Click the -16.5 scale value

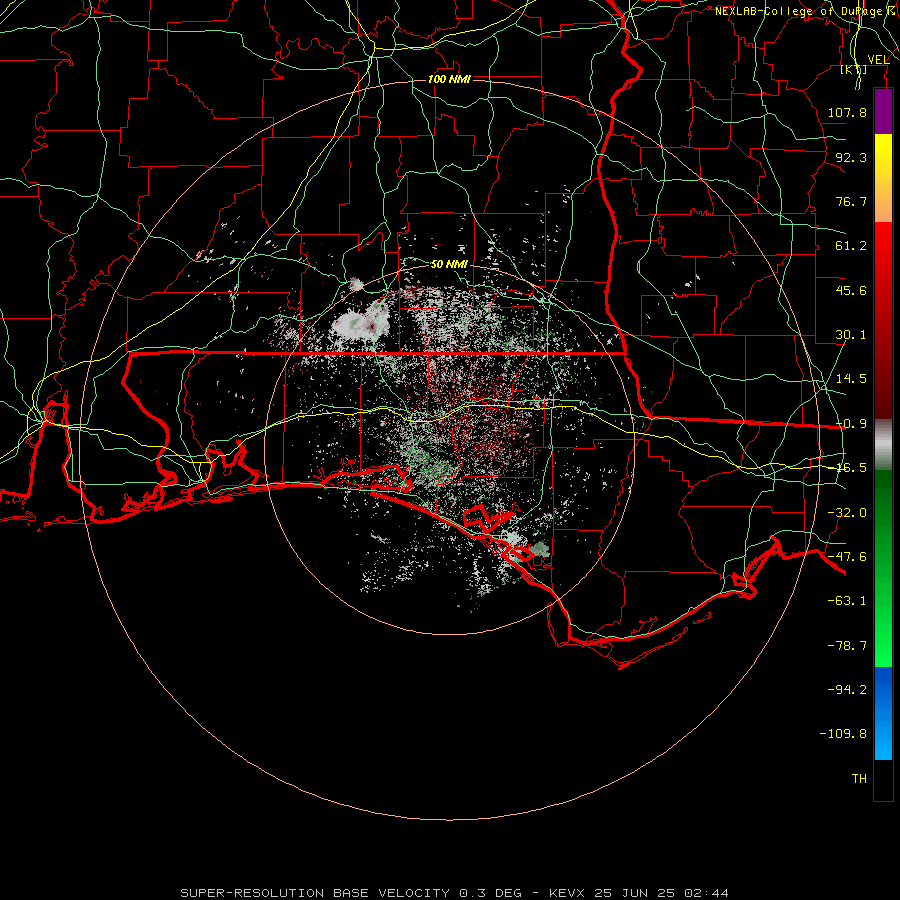click(851, 468)
